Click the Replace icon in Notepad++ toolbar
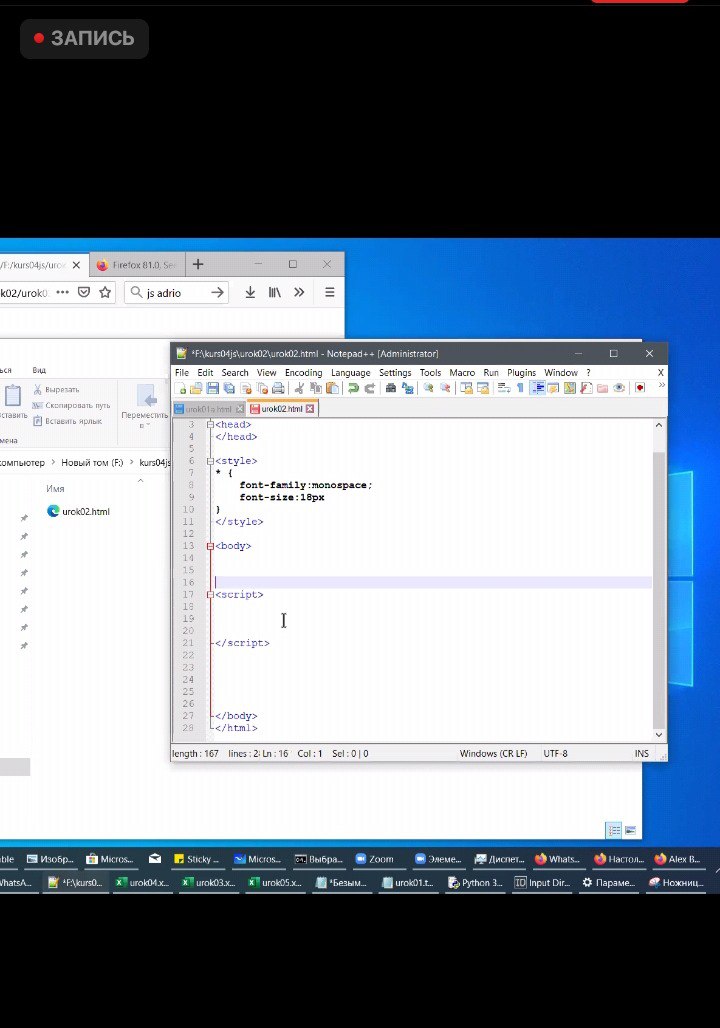Screen dimensions: 720x1028 [x=407, y=388]
